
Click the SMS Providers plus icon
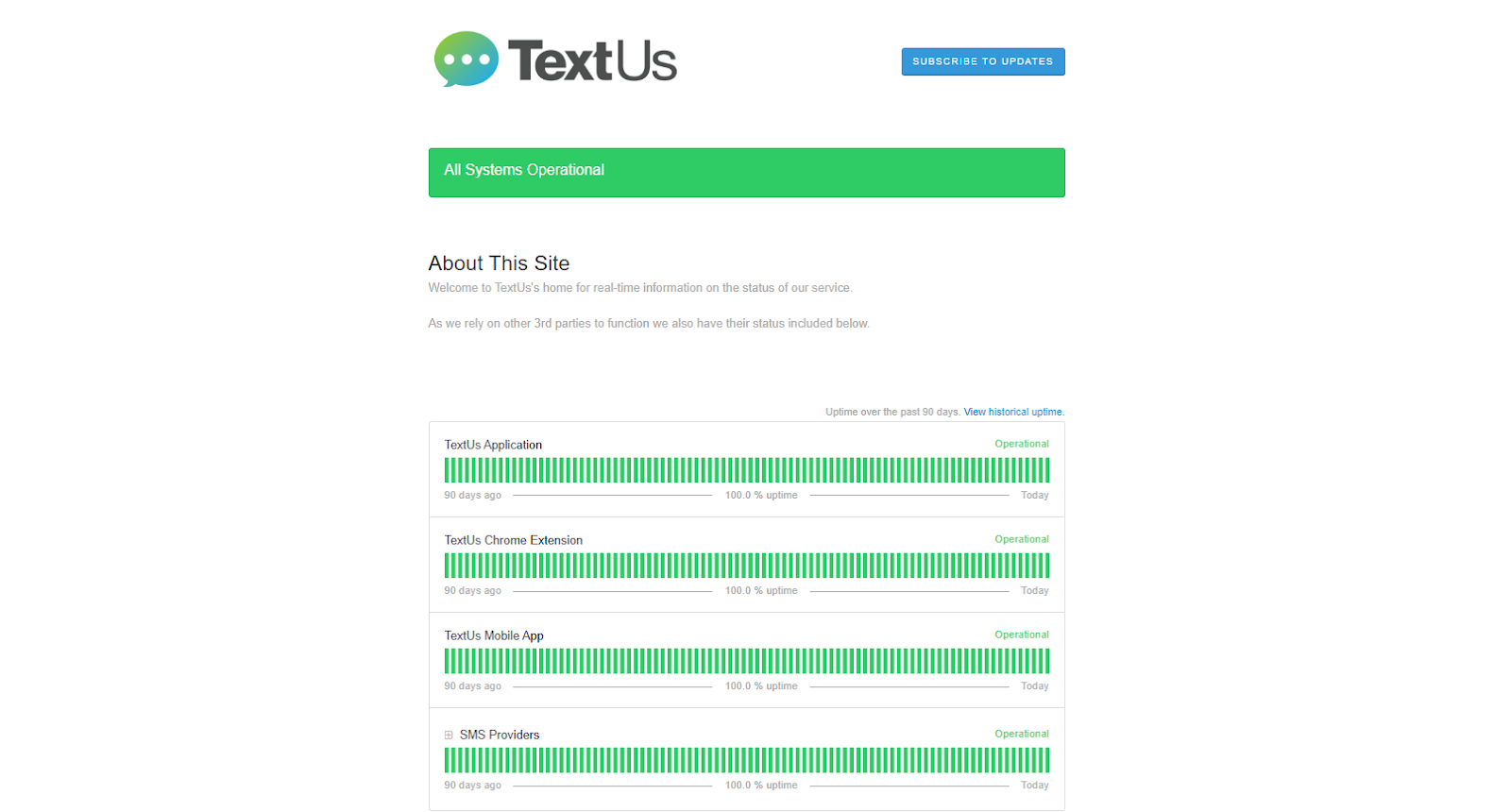click(x=449, y=734)
